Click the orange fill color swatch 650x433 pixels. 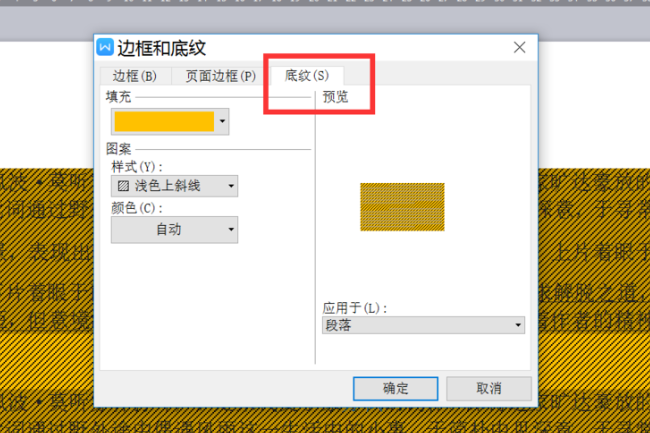pyautogui.click(x=164, y=121)
